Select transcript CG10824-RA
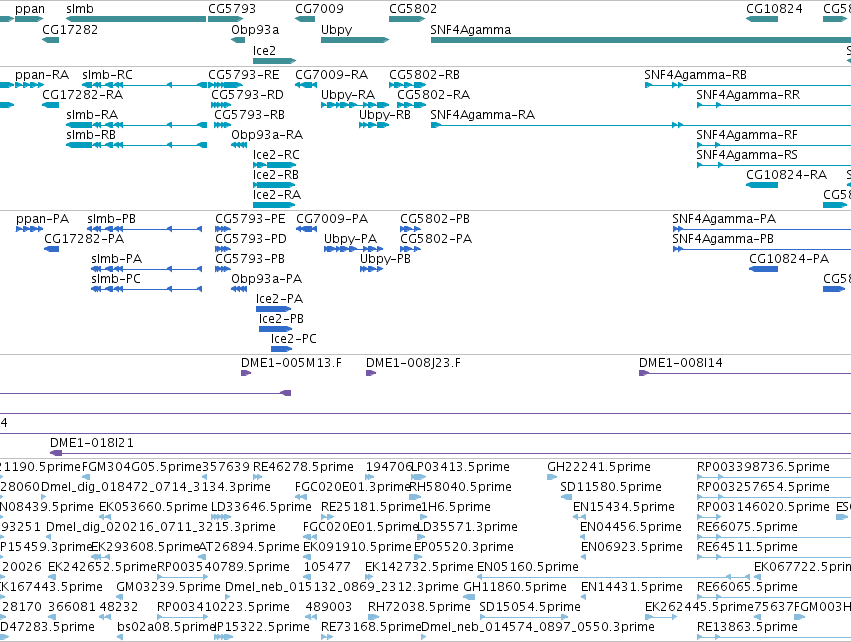The width and height of the screenshot is (851, 642). tap(762, 185)
